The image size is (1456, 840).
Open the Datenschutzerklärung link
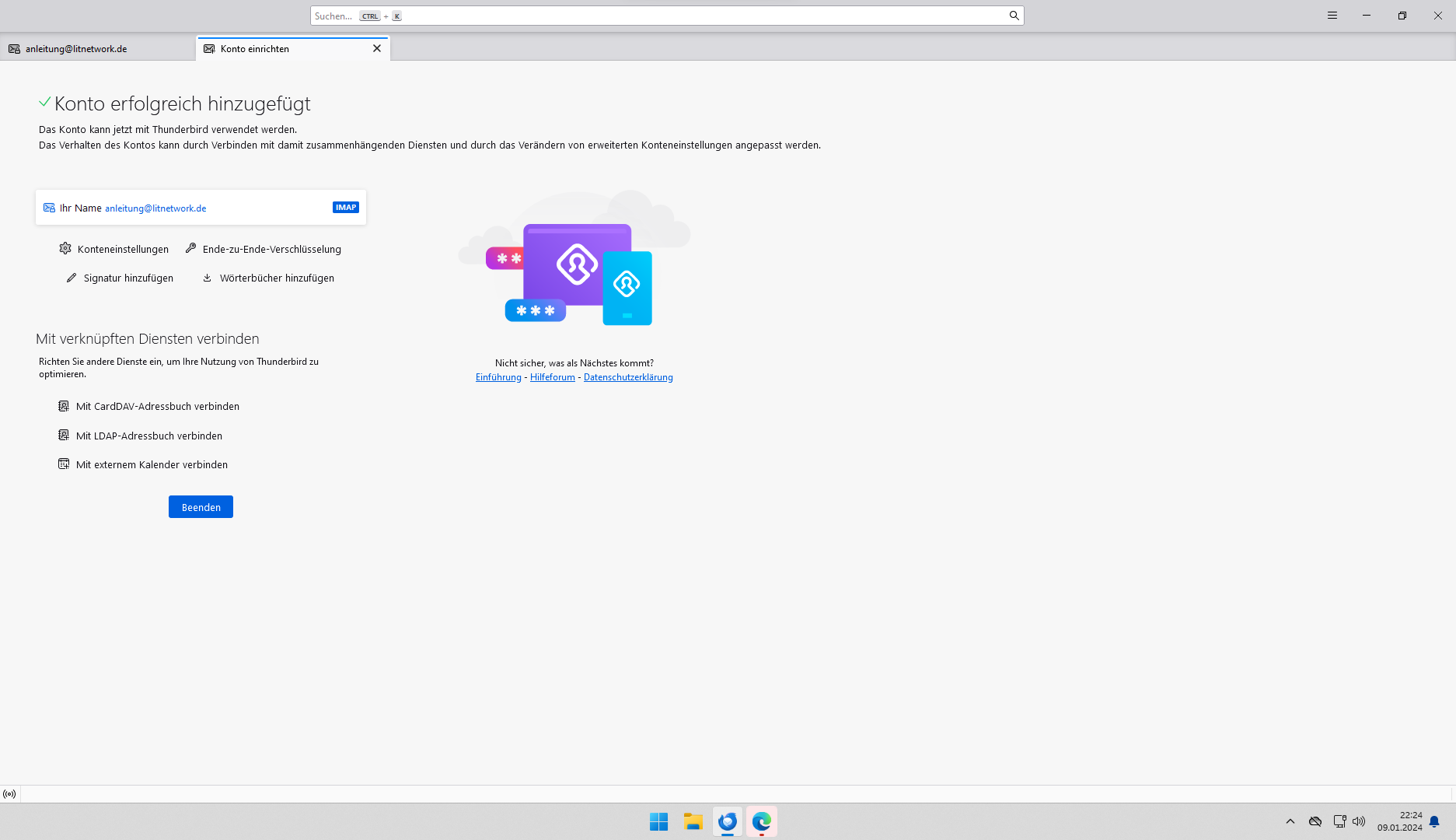[628, 376]
